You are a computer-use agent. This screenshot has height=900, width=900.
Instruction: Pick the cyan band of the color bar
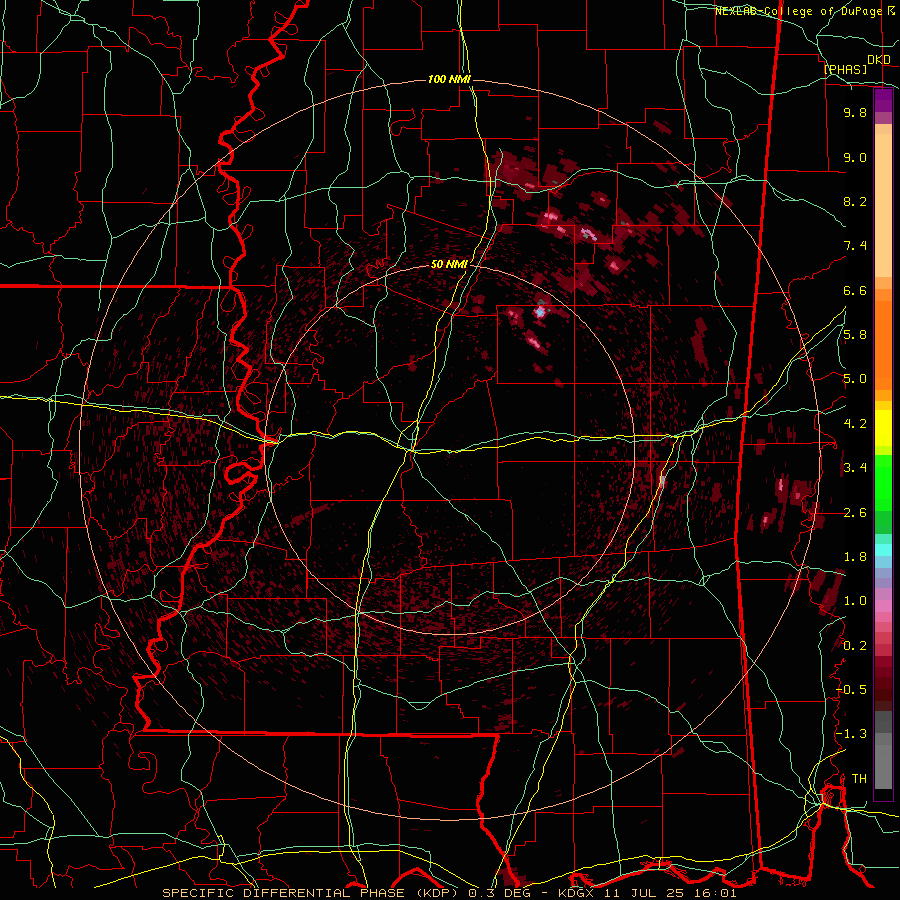[x=883, y=549]
